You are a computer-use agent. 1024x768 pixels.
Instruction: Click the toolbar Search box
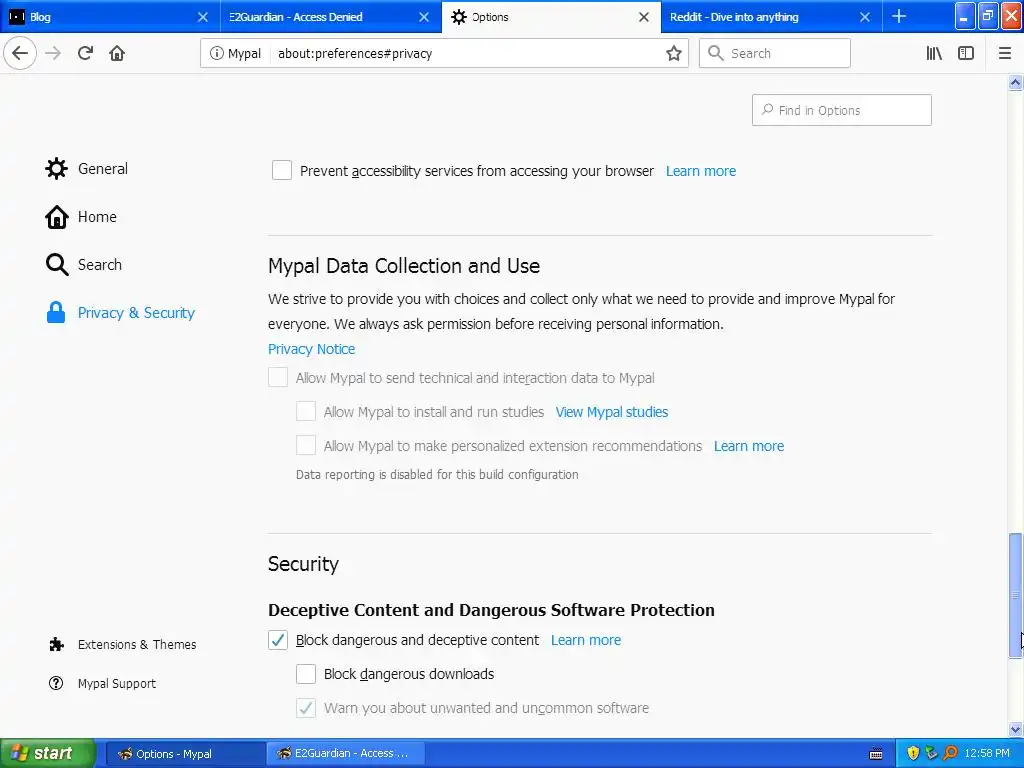[775, 53]
